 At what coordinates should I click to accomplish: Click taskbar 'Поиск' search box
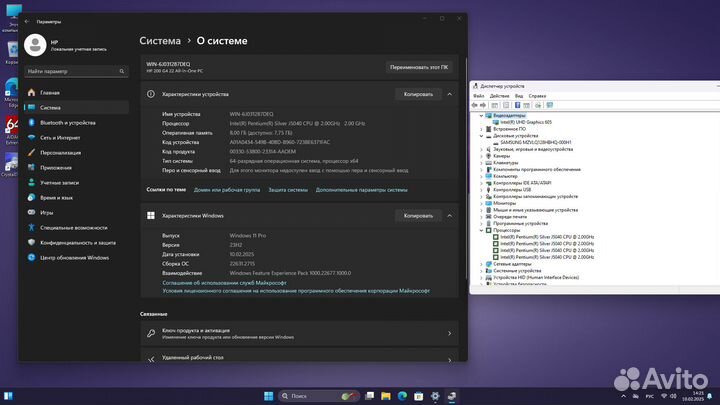click(319, 396)
